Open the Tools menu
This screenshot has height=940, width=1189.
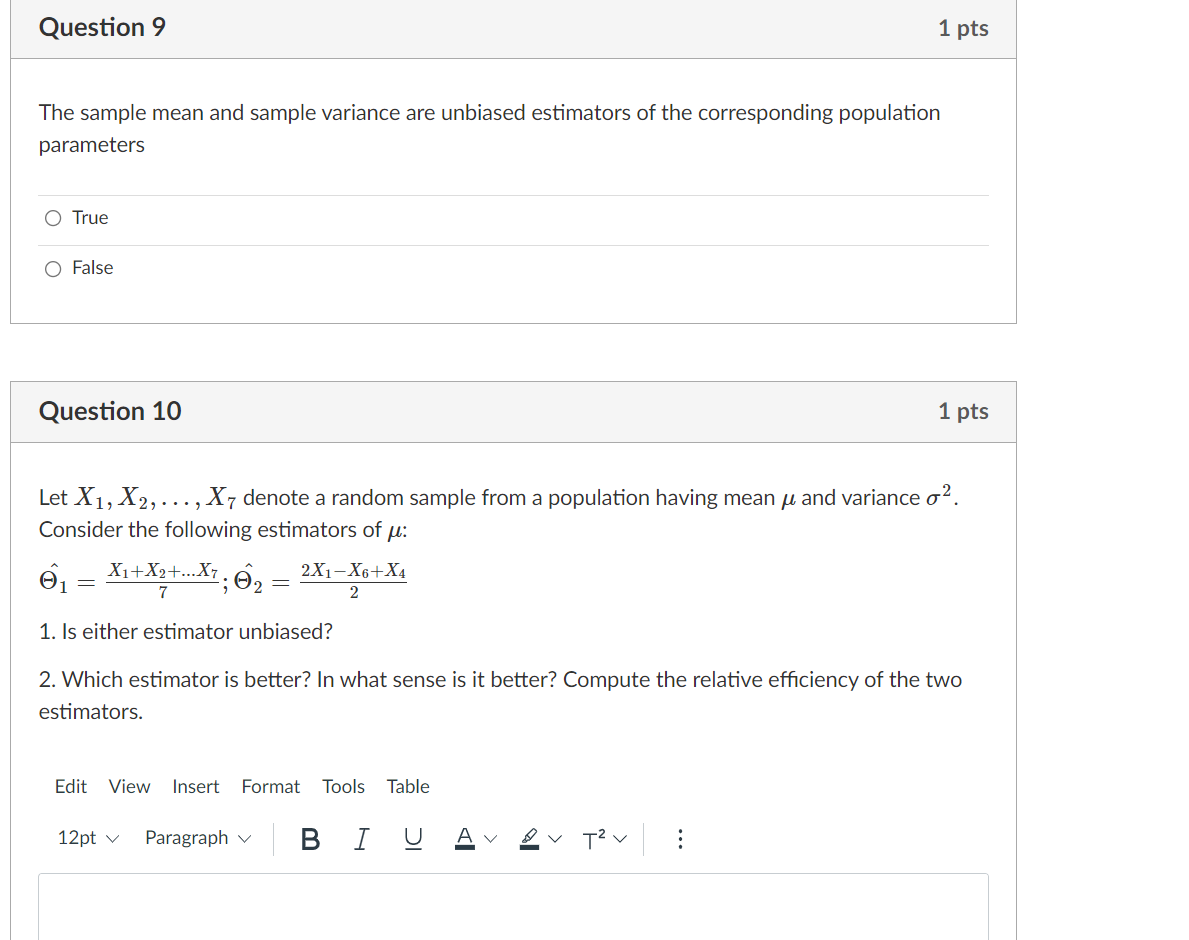(x=343, y=787)
